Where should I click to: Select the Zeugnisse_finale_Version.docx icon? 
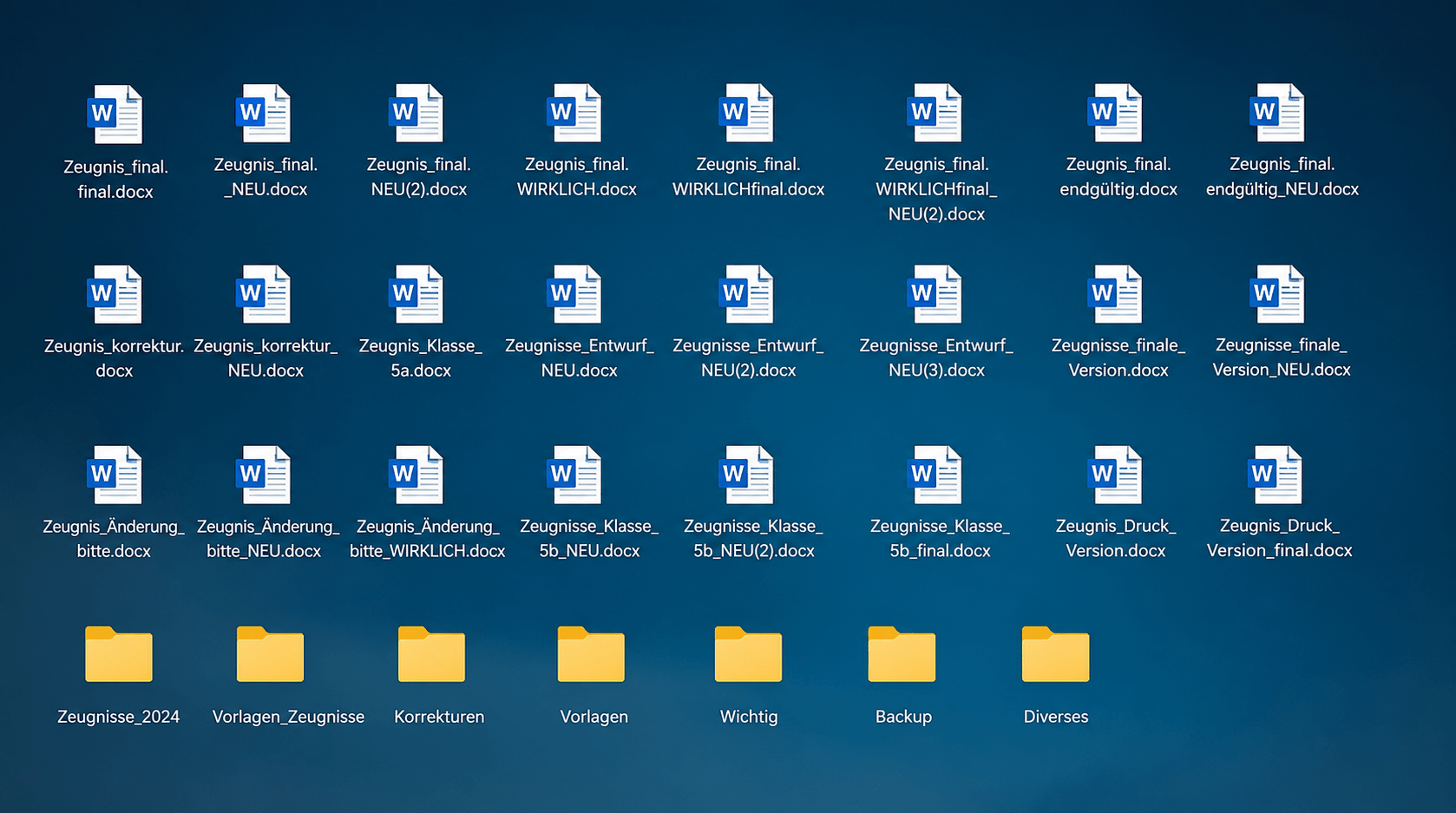point(1115,294)
